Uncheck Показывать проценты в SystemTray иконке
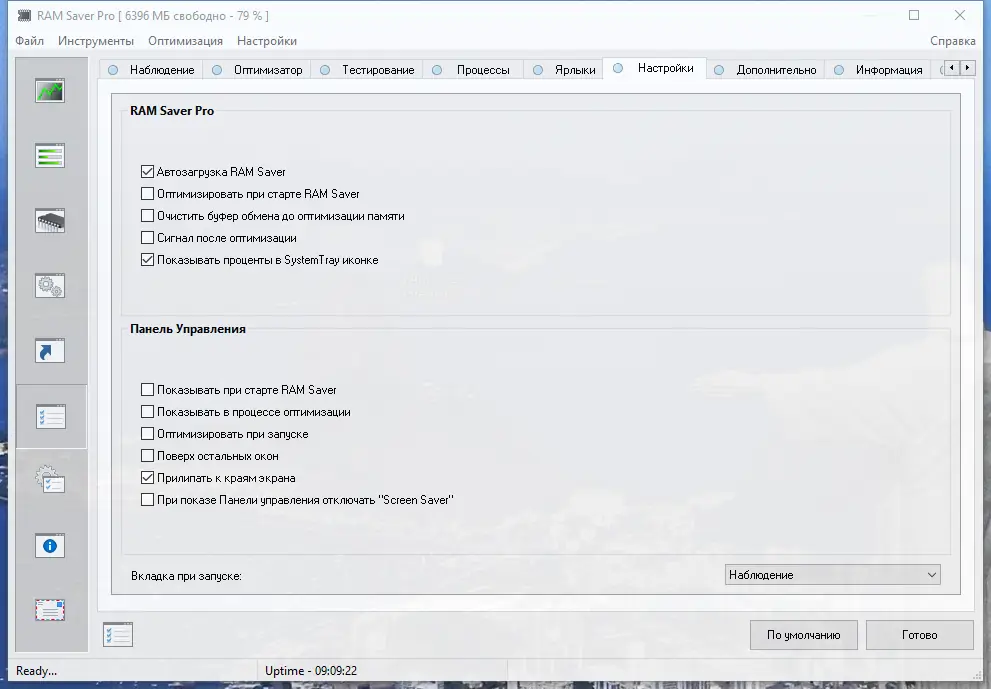 point(147,260)
